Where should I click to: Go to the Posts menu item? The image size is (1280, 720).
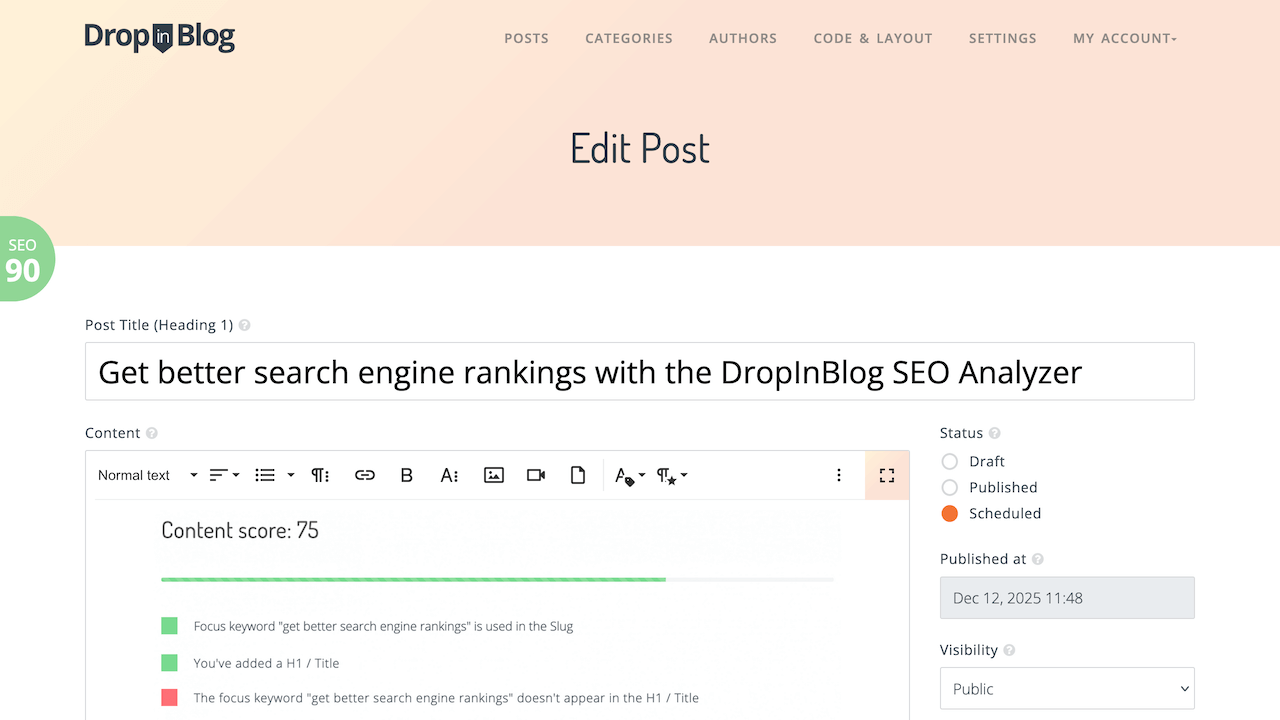(526, 38)
